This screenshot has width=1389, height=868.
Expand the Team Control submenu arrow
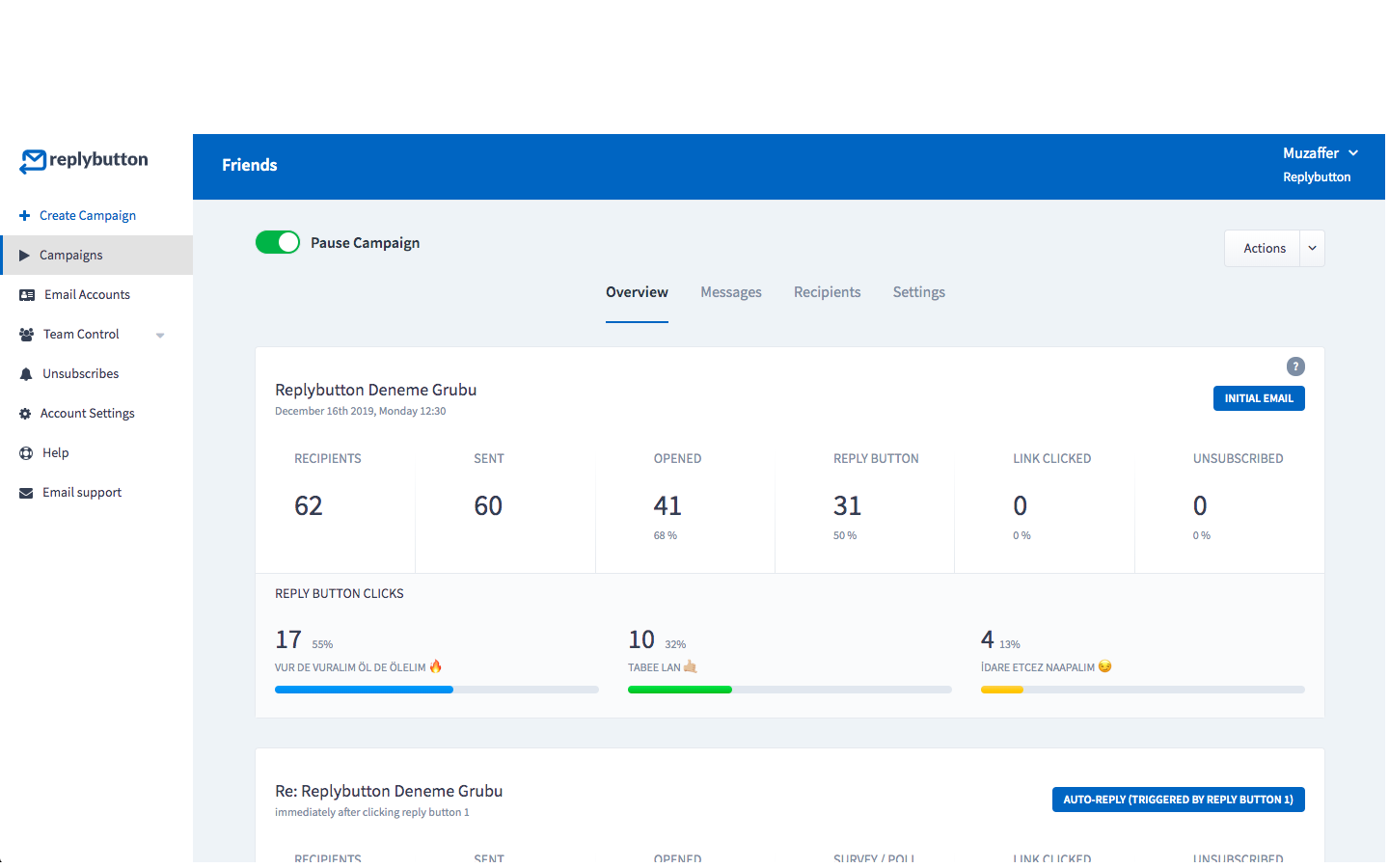pos(160,336)
